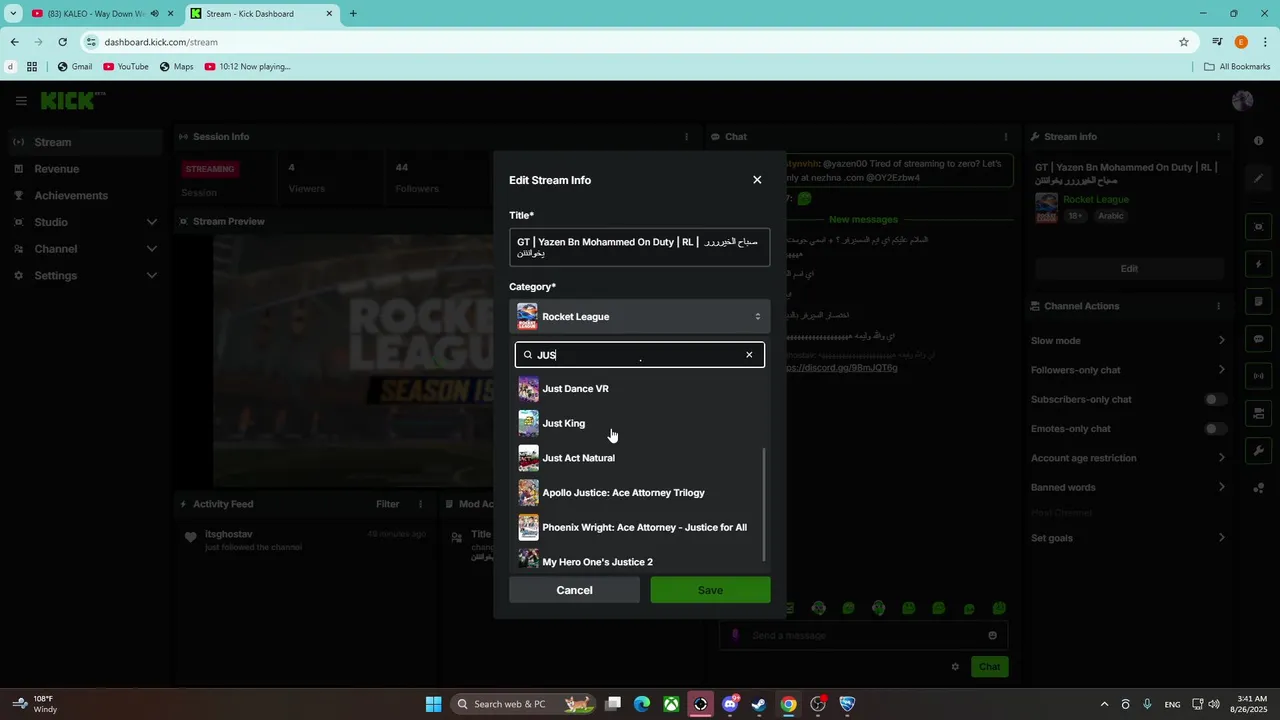The height and width of the screenshot is (720, 1280).
Task: Click the chat bubble icon in right toolbar
Action: click(x=1259, y=339)
